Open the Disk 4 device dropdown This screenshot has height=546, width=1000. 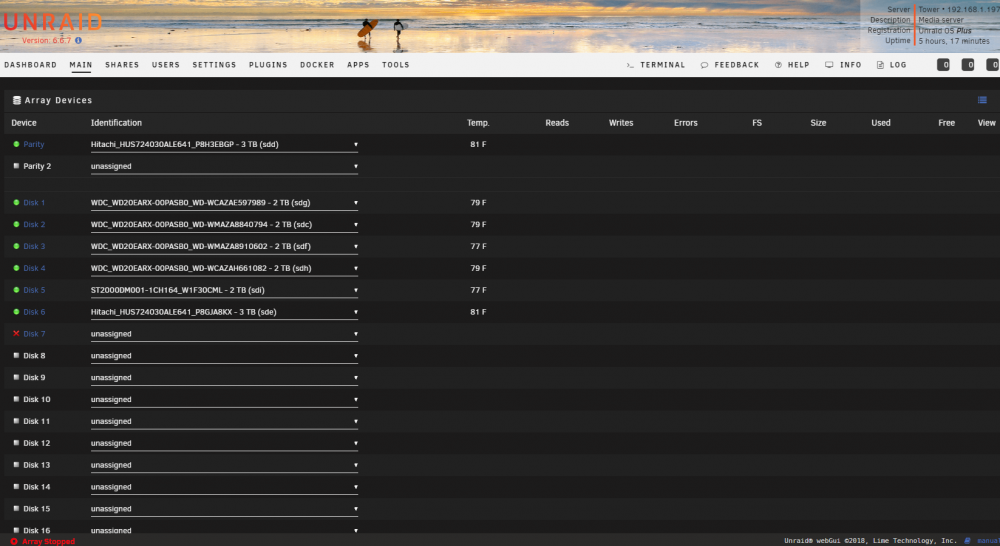[x=224, y=269]
